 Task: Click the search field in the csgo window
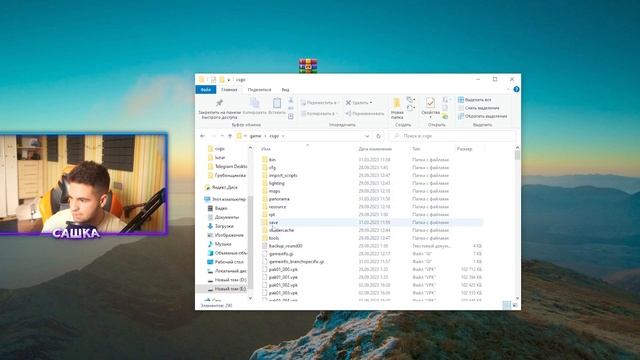coord(452,136)
